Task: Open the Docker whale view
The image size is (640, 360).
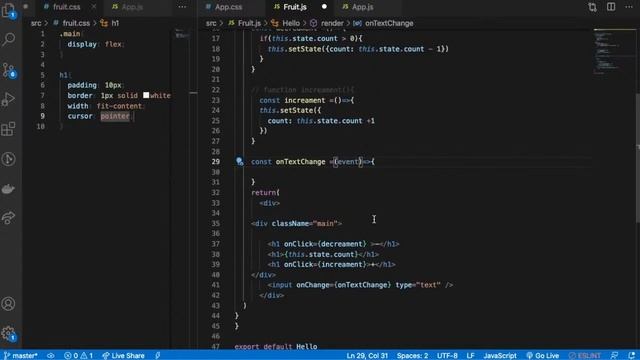Action: pyautogui.click(x=9, y=189)
